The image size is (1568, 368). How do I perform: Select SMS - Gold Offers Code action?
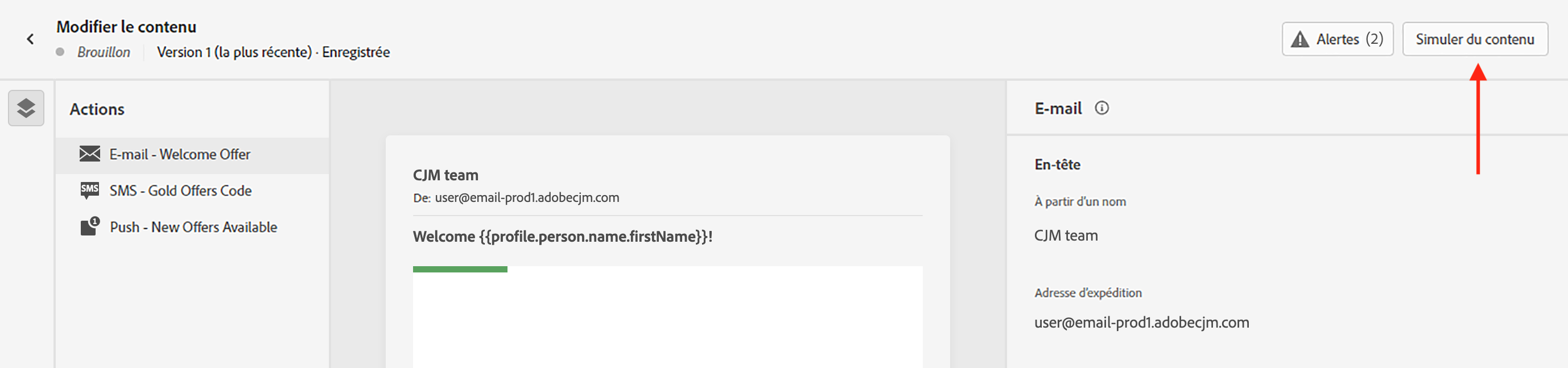pos(192,191)
